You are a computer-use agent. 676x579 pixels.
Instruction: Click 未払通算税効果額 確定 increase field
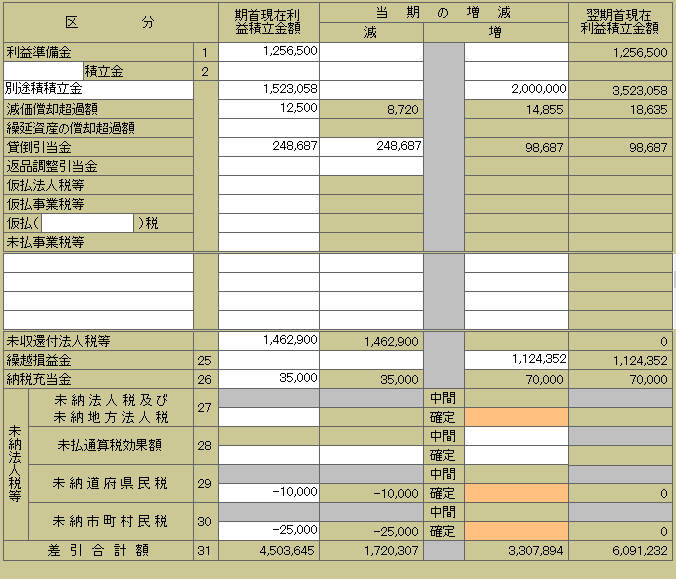pos(516,455)
